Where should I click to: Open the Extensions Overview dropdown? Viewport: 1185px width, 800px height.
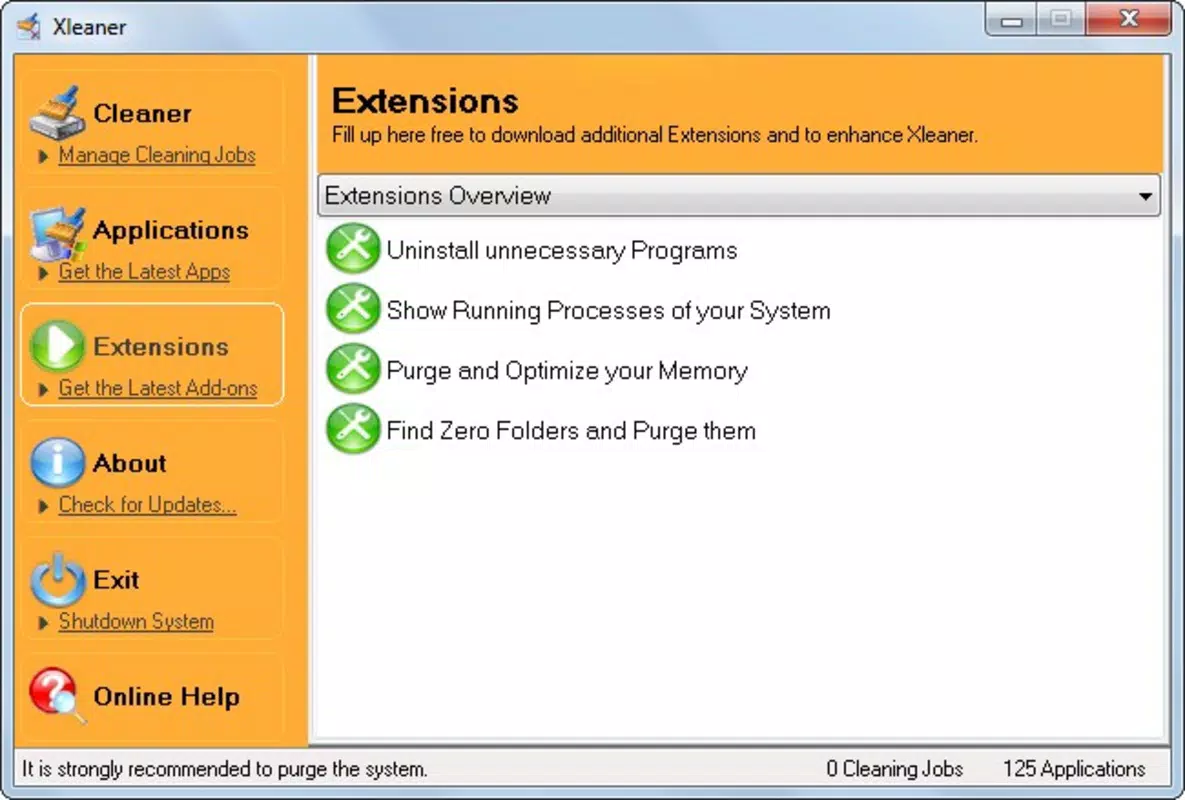point(738,196)
